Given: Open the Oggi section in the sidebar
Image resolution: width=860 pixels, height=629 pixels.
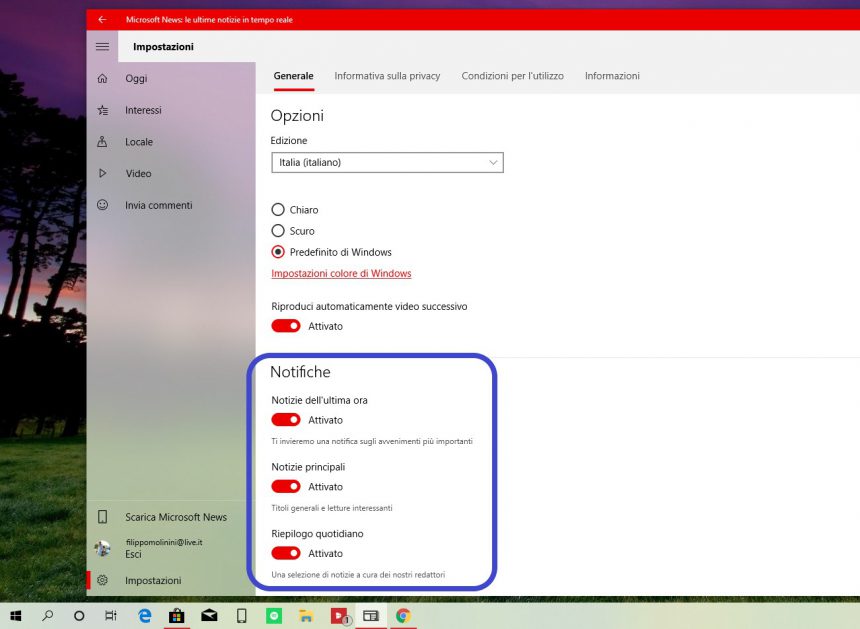Looking at the screenshot, I should 135,78.
